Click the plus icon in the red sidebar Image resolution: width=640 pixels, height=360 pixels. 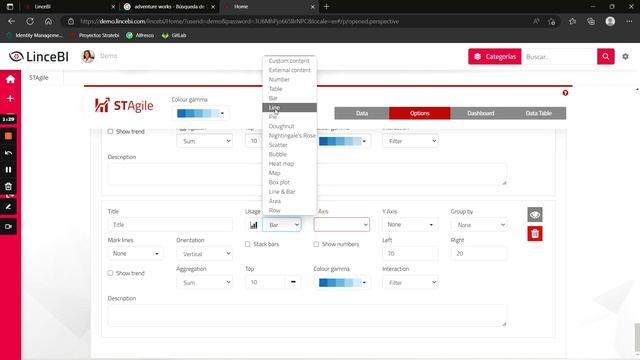click(x=10, y=98)
